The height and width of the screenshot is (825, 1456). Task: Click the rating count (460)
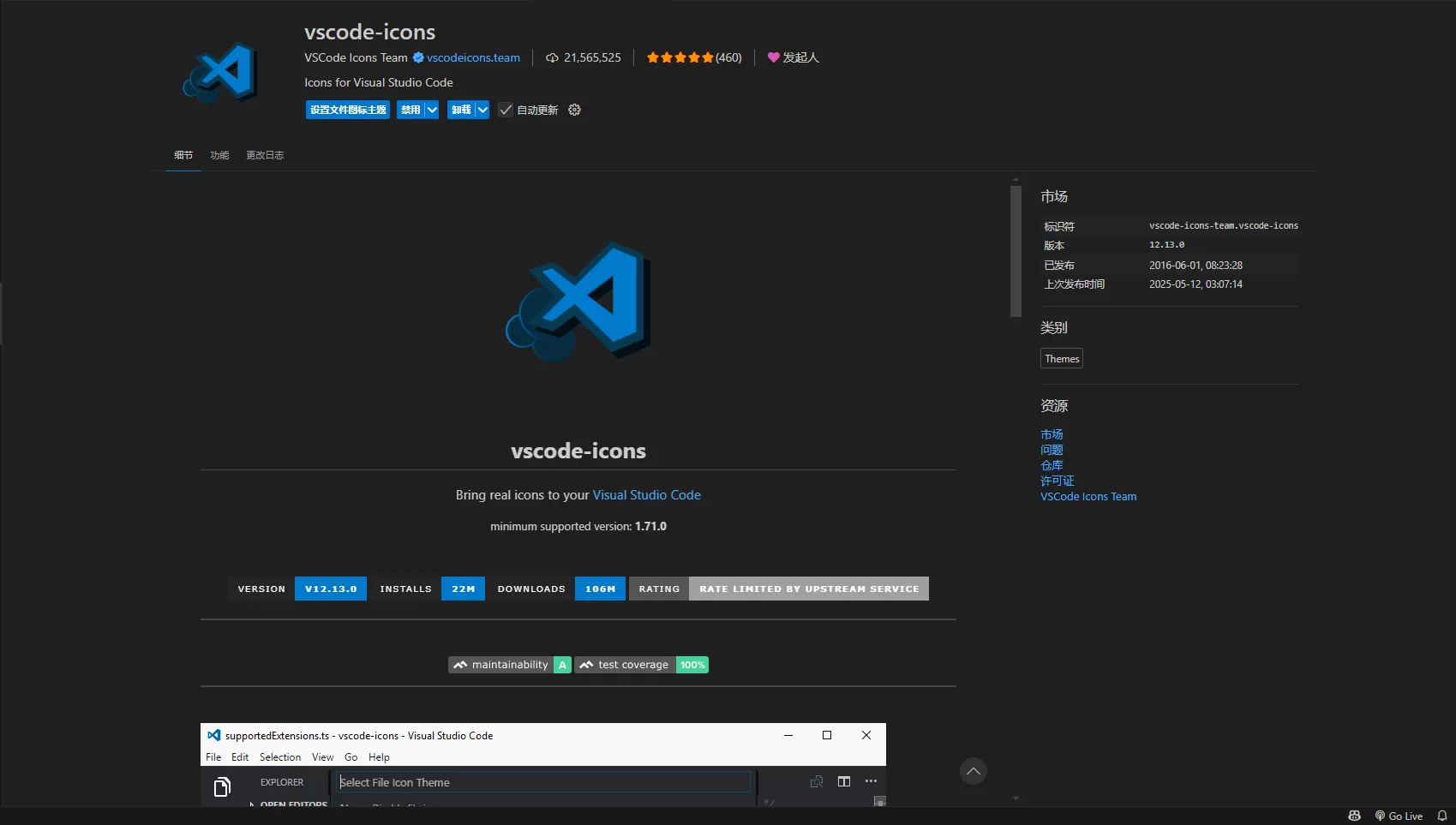pyautogui.click(x=728, y=57)
